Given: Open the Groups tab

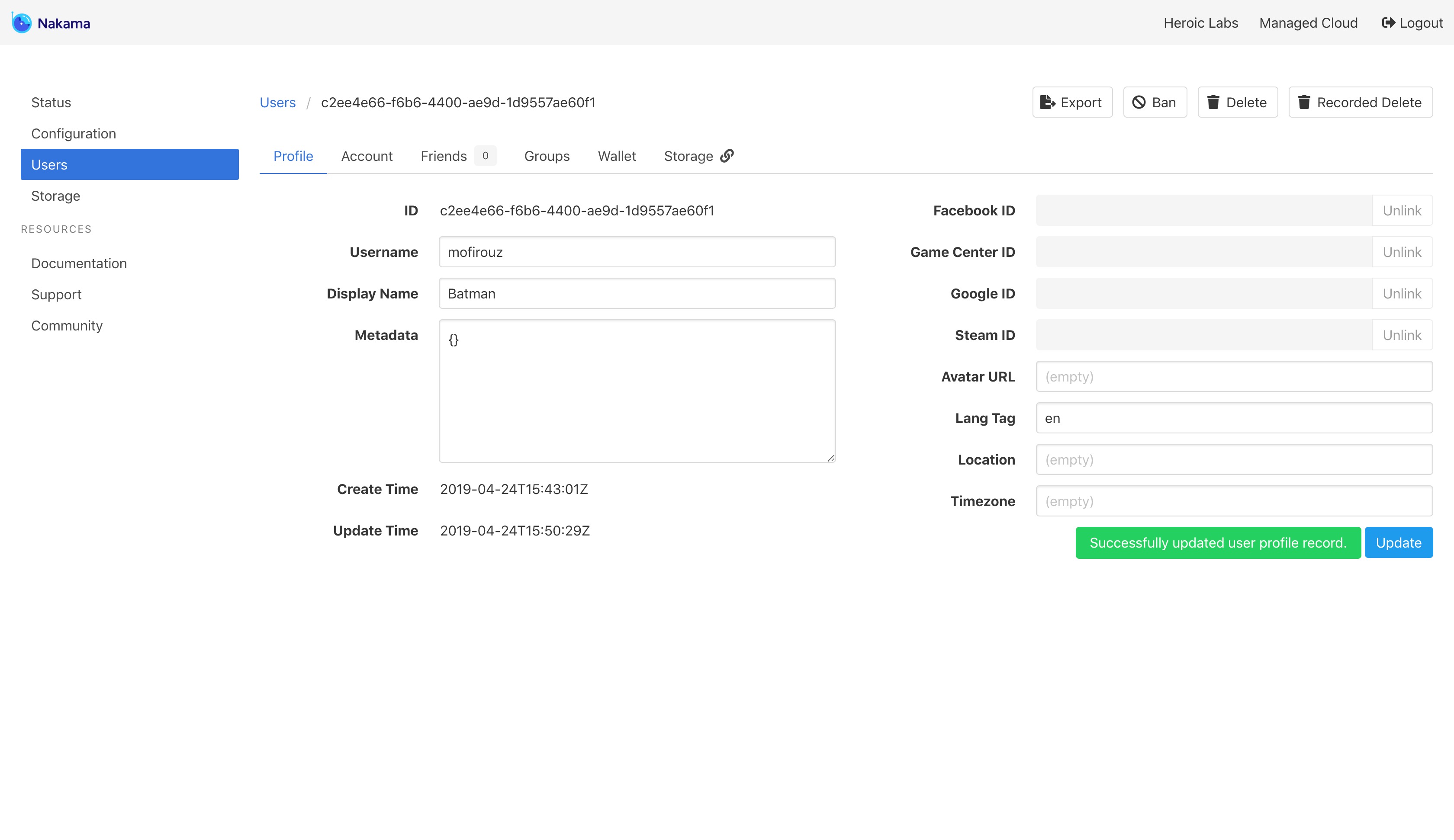Looking at the screenshot, I should [x=547, y=156].
